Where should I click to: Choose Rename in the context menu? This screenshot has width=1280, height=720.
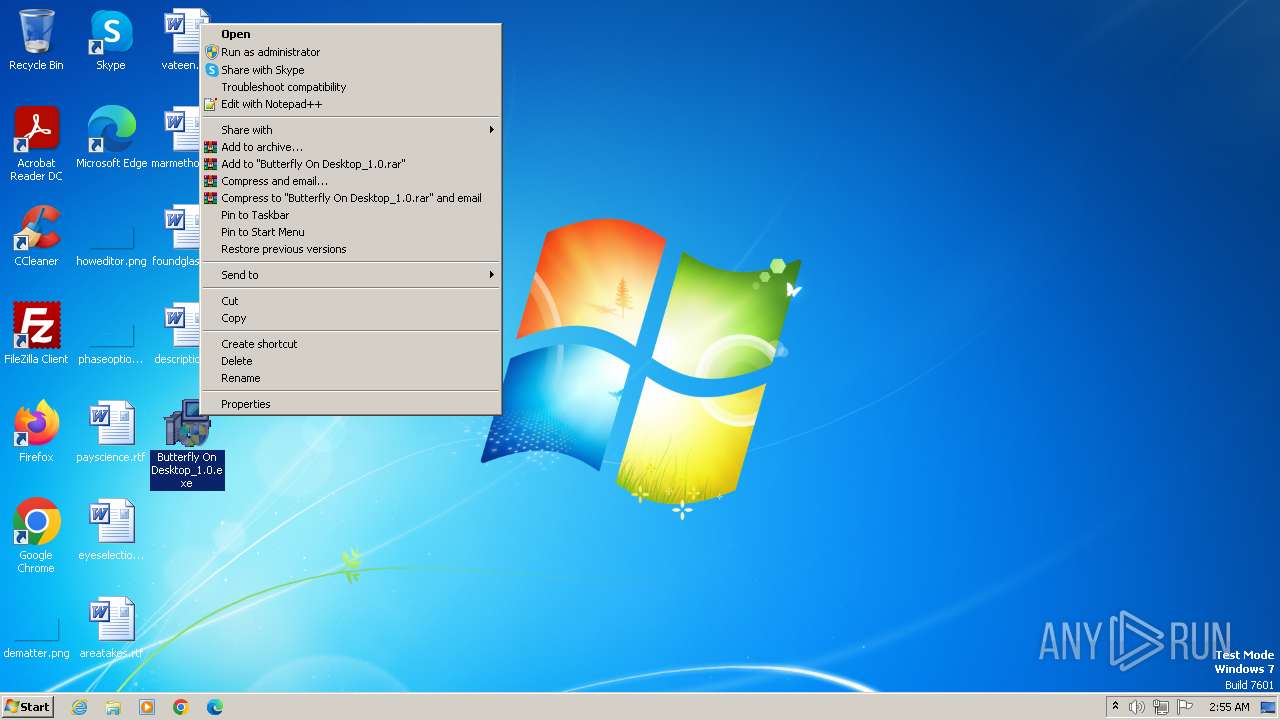[x=351, y=378]
